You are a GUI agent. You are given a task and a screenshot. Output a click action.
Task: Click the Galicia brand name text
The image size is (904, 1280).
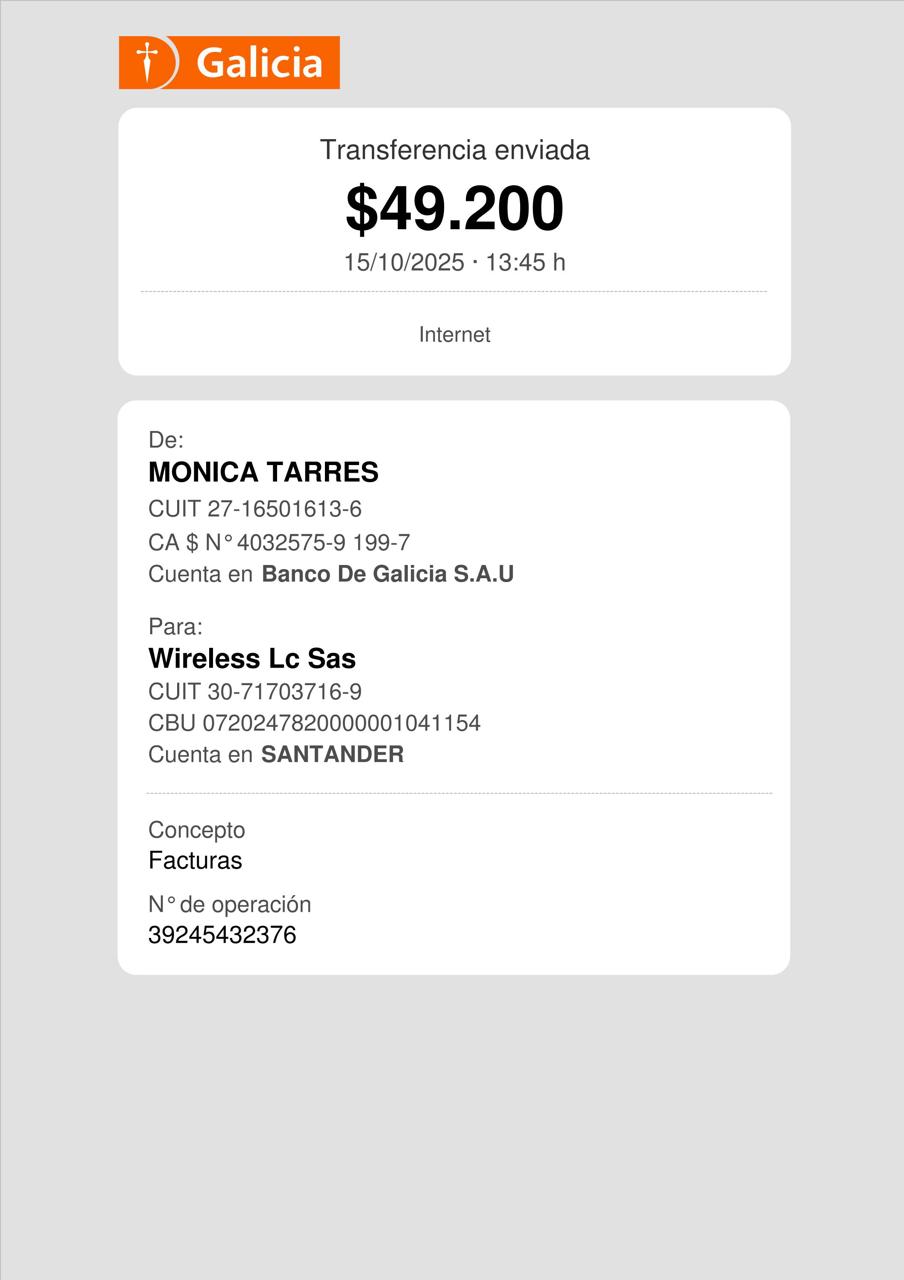tap(259, 63)
